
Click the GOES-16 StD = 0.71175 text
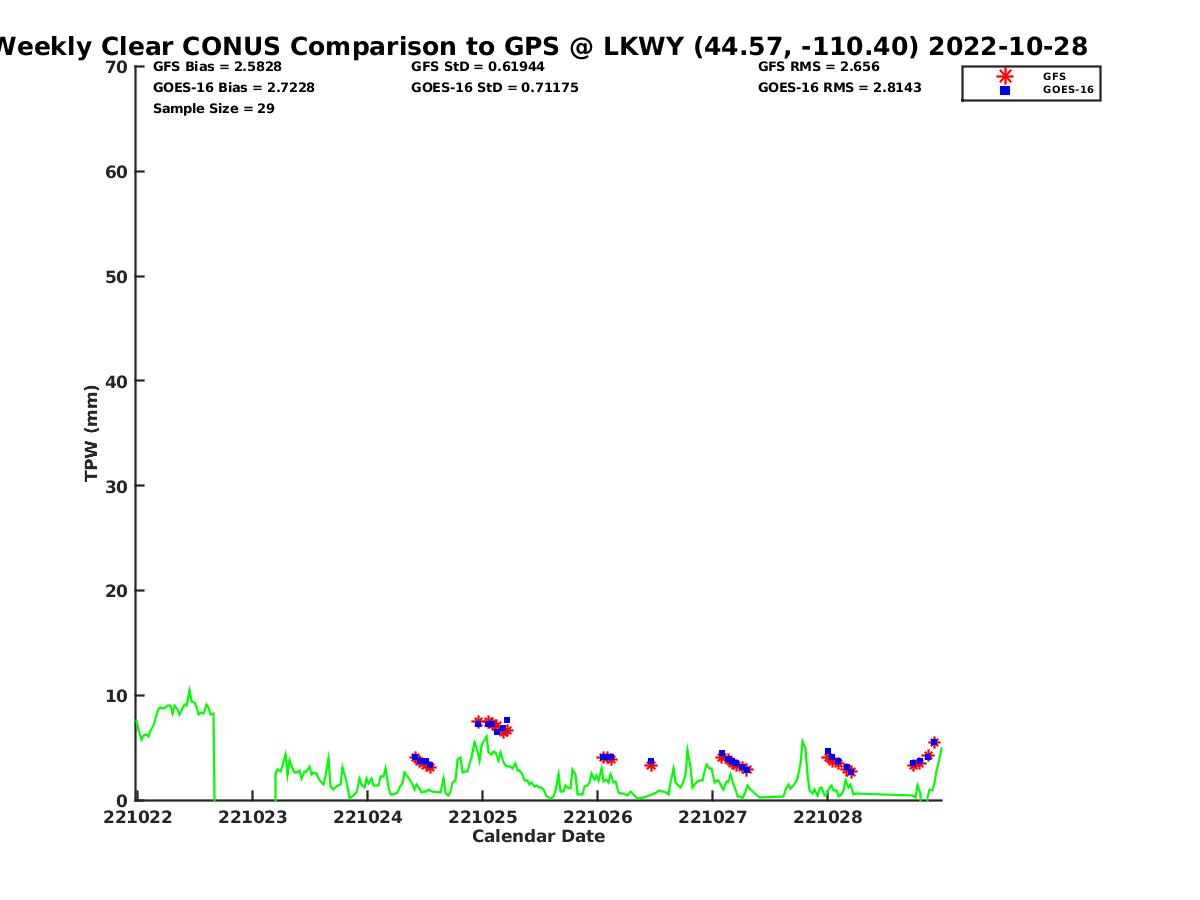click(x=494, y=88)
